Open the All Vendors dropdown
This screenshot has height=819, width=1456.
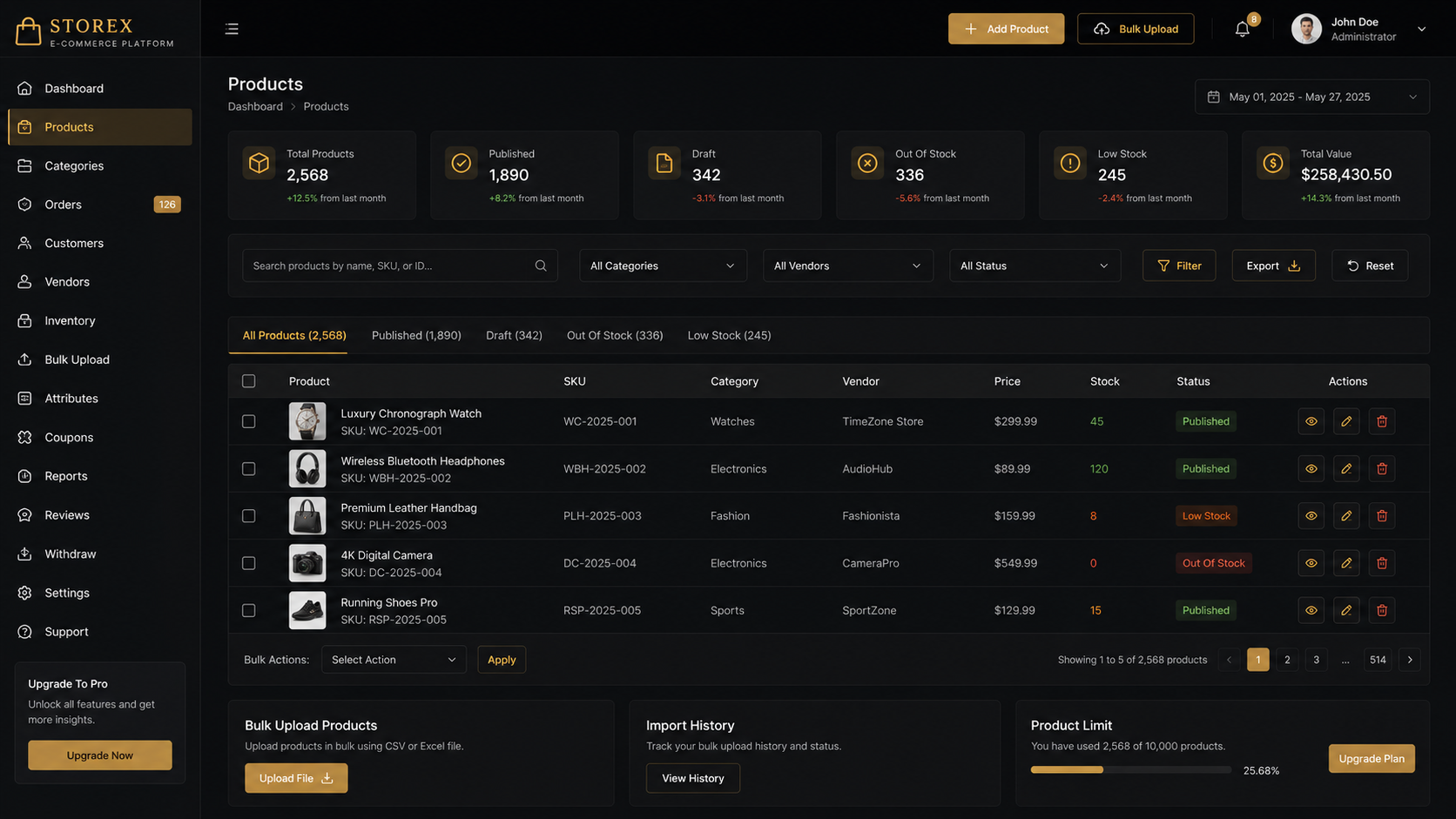[847, 265]
